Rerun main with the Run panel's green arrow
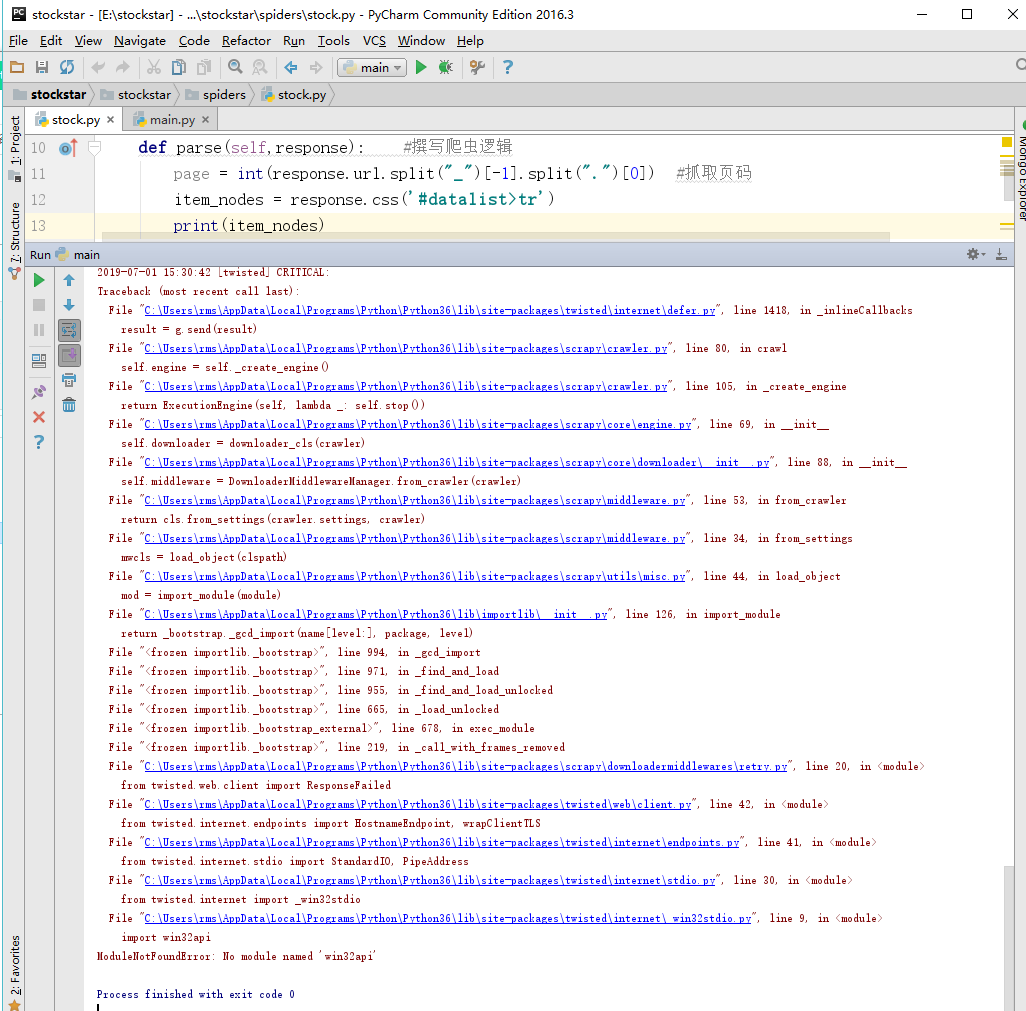Image resolution: width=1026 pixels, height=1011 pixels. tap(39, 280)
